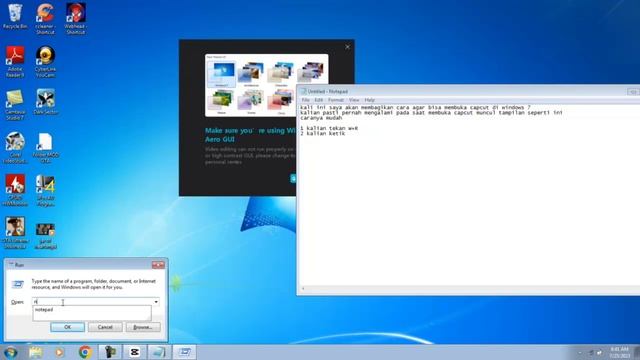The height and width of the screenshot is (360, 640).
Task: Open the video thumbnail file icon on desktop
Action: coord(45,236)
